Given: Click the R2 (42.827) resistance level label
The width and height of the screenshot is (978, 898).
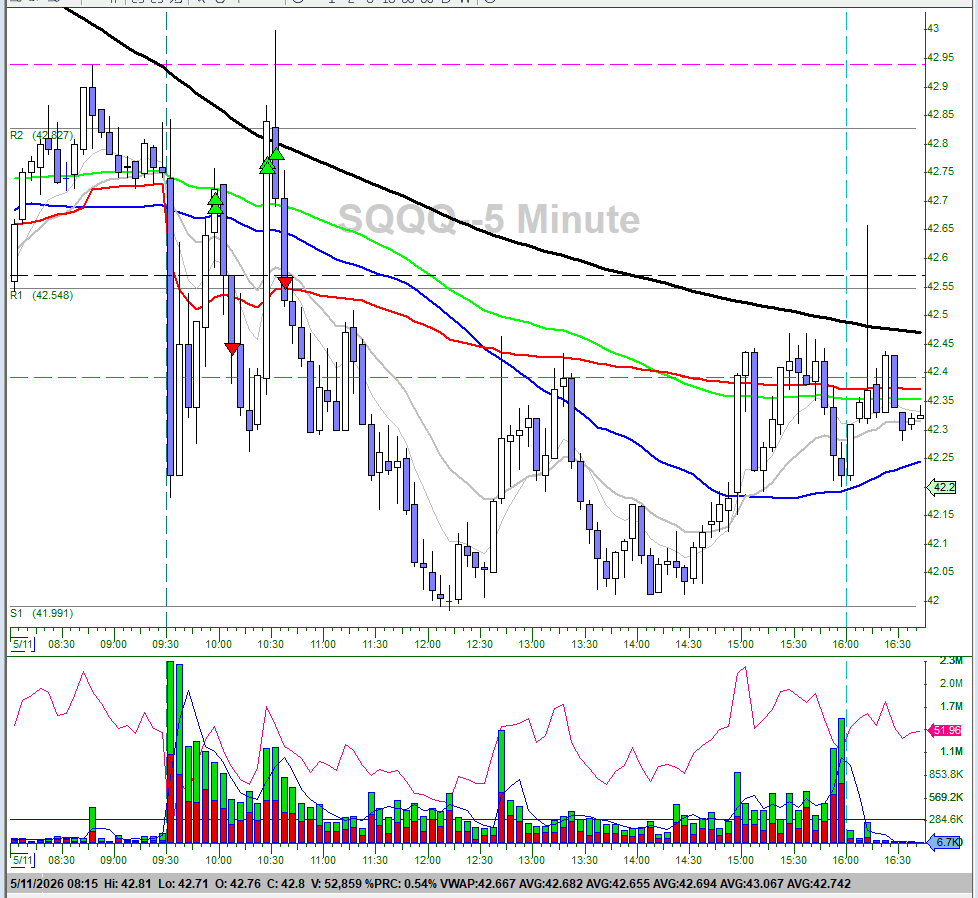Looking at the screenshot, I should pos(42,135).
